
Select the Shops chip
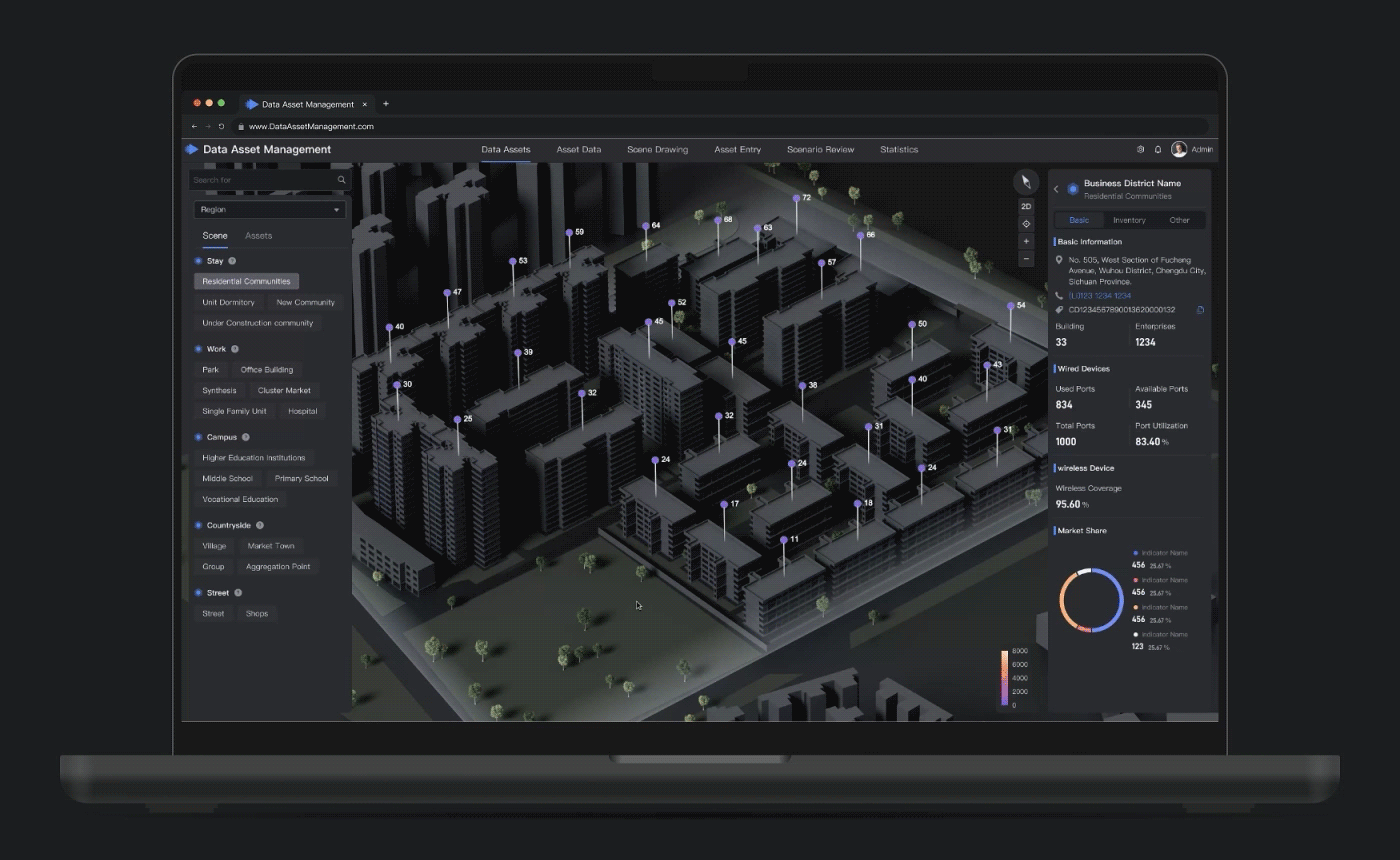pos(257,614)
